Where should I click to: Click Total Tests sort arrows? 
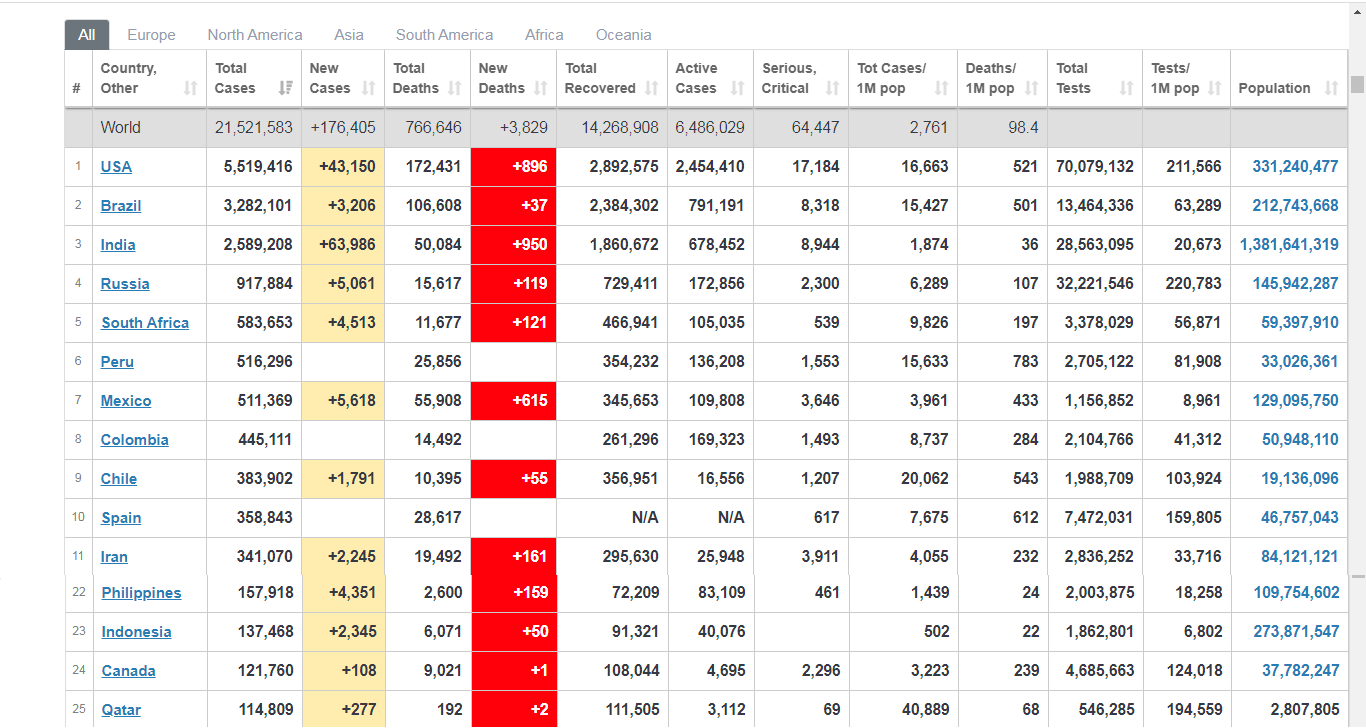pos(1126,88)
